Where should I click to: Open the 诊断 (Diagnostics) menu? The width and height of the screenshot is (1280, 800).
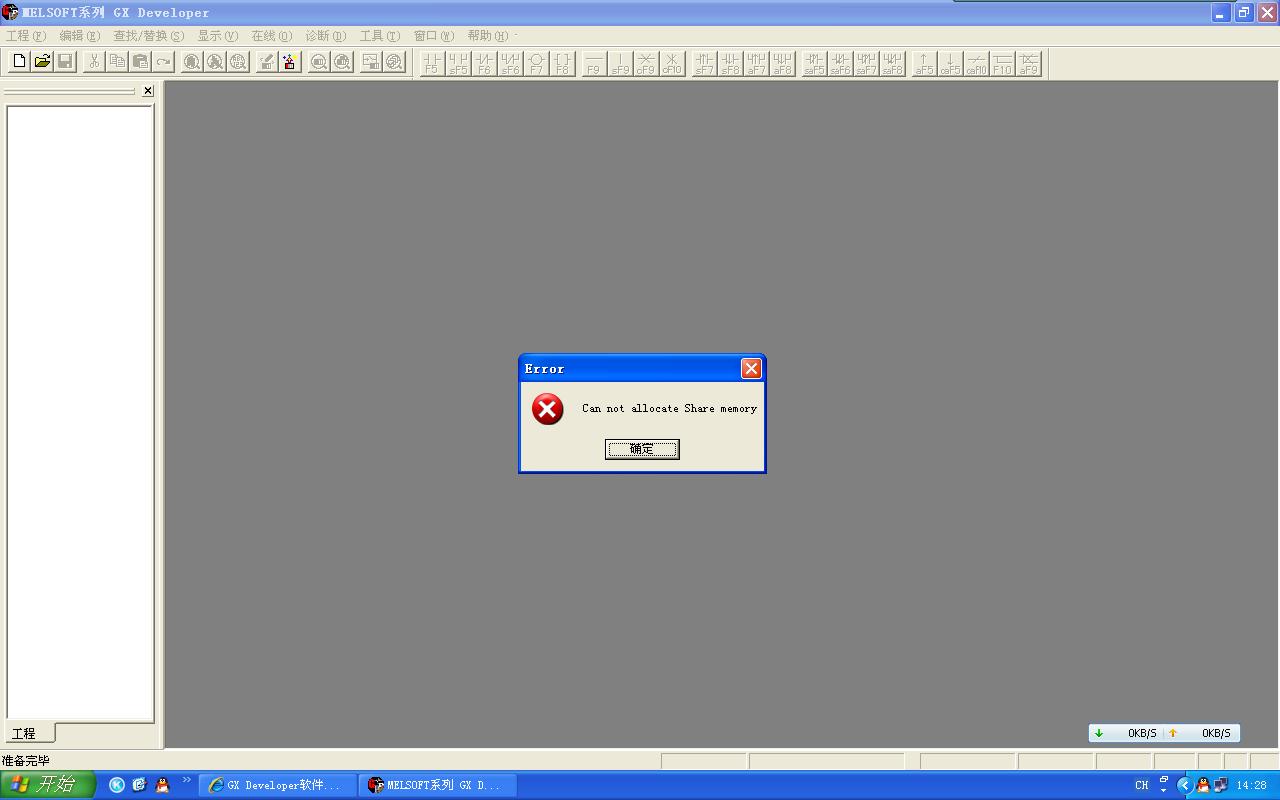(x=325, y=36)
